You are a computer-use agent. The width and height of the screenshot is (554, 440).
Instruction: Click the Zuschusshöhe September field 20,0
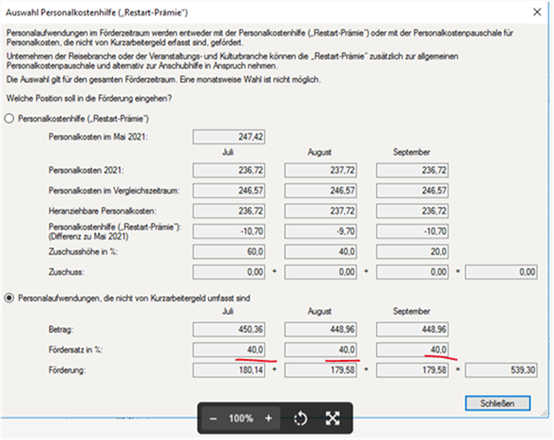click(x=412, y=252)
